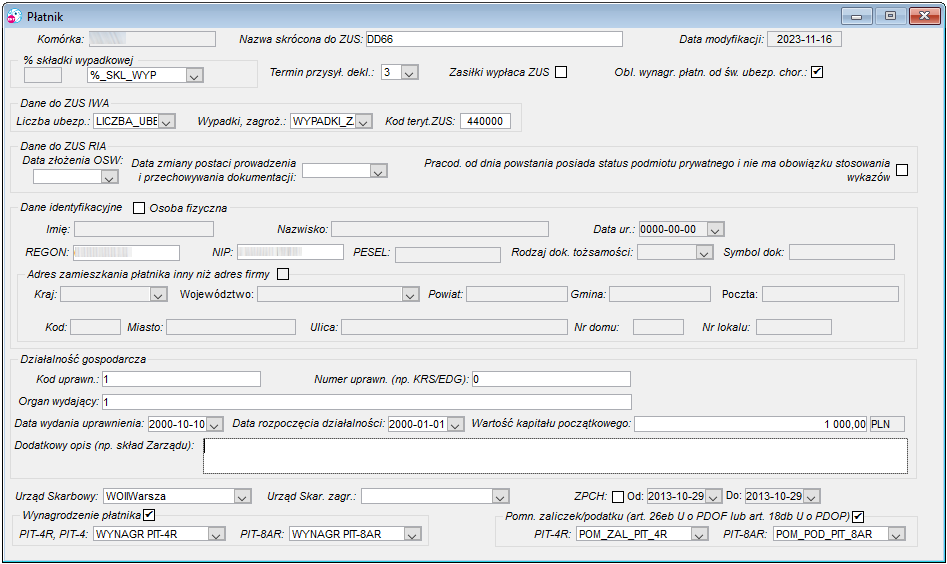Open the Data wydania uprawnienia date picker
This screenshot has height=564, width=947.
[214, 425]
